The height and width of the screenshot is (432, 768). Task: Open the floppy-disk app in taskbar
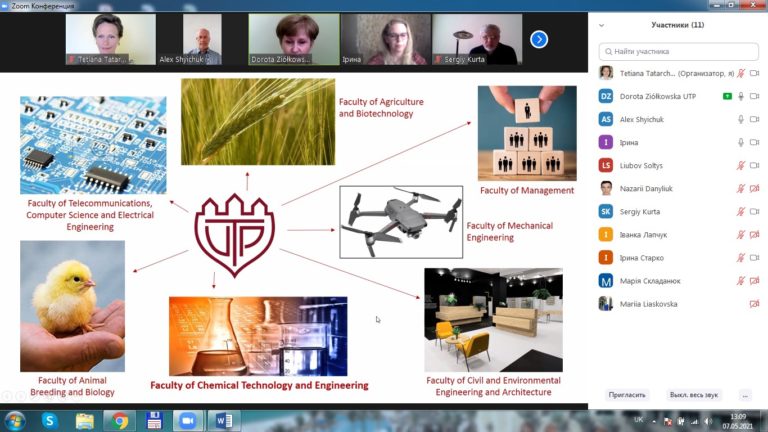(154, 421)
